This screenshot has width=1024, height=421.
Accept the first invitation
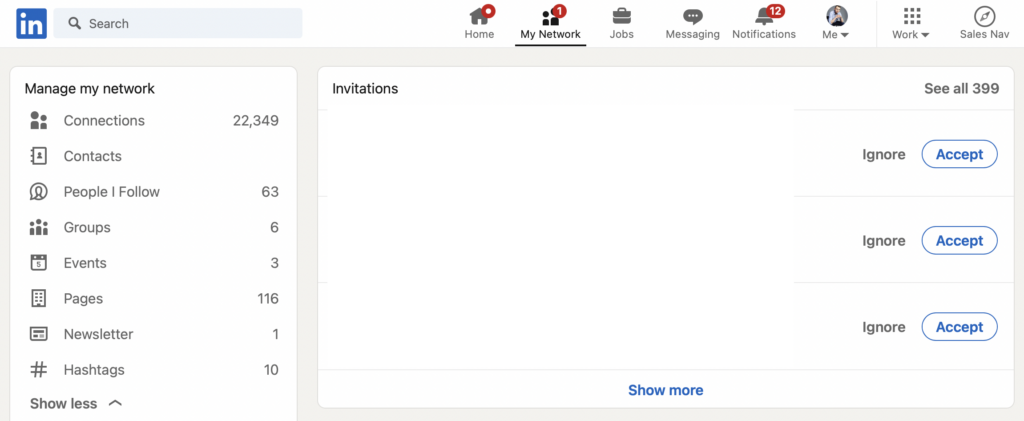959,155
